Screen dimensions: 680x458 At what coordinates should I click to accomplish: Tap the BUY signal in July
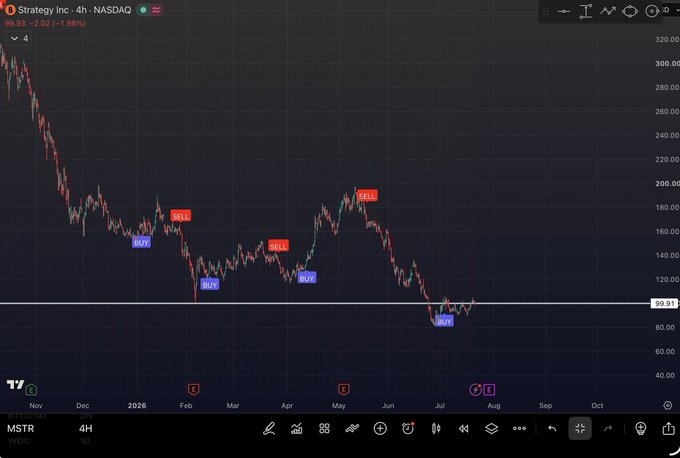pyautogui.click(x=444, y=321)
